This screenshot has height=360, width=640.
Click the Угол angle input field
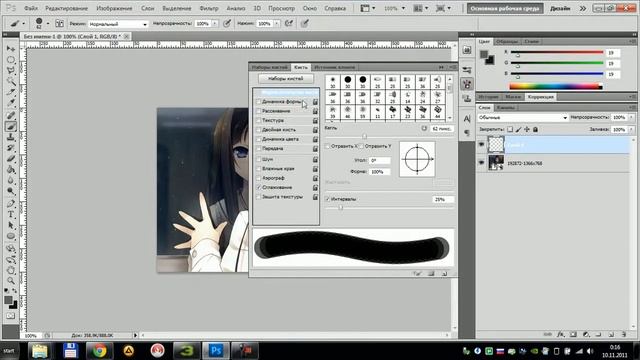click(380, 160)
